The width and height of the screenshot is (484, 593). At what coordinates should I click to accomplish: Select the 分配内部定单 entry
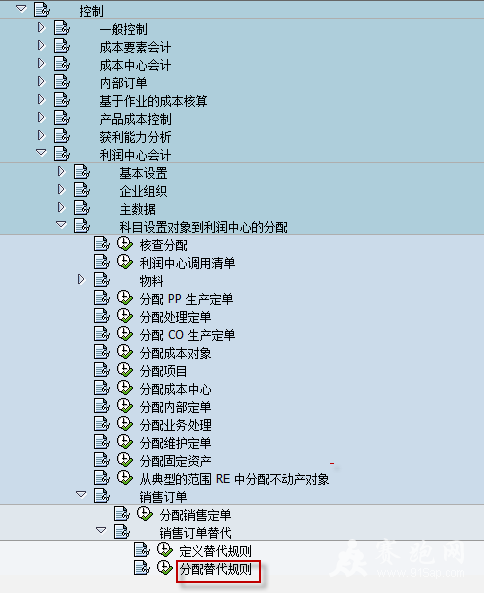[175, 407]
